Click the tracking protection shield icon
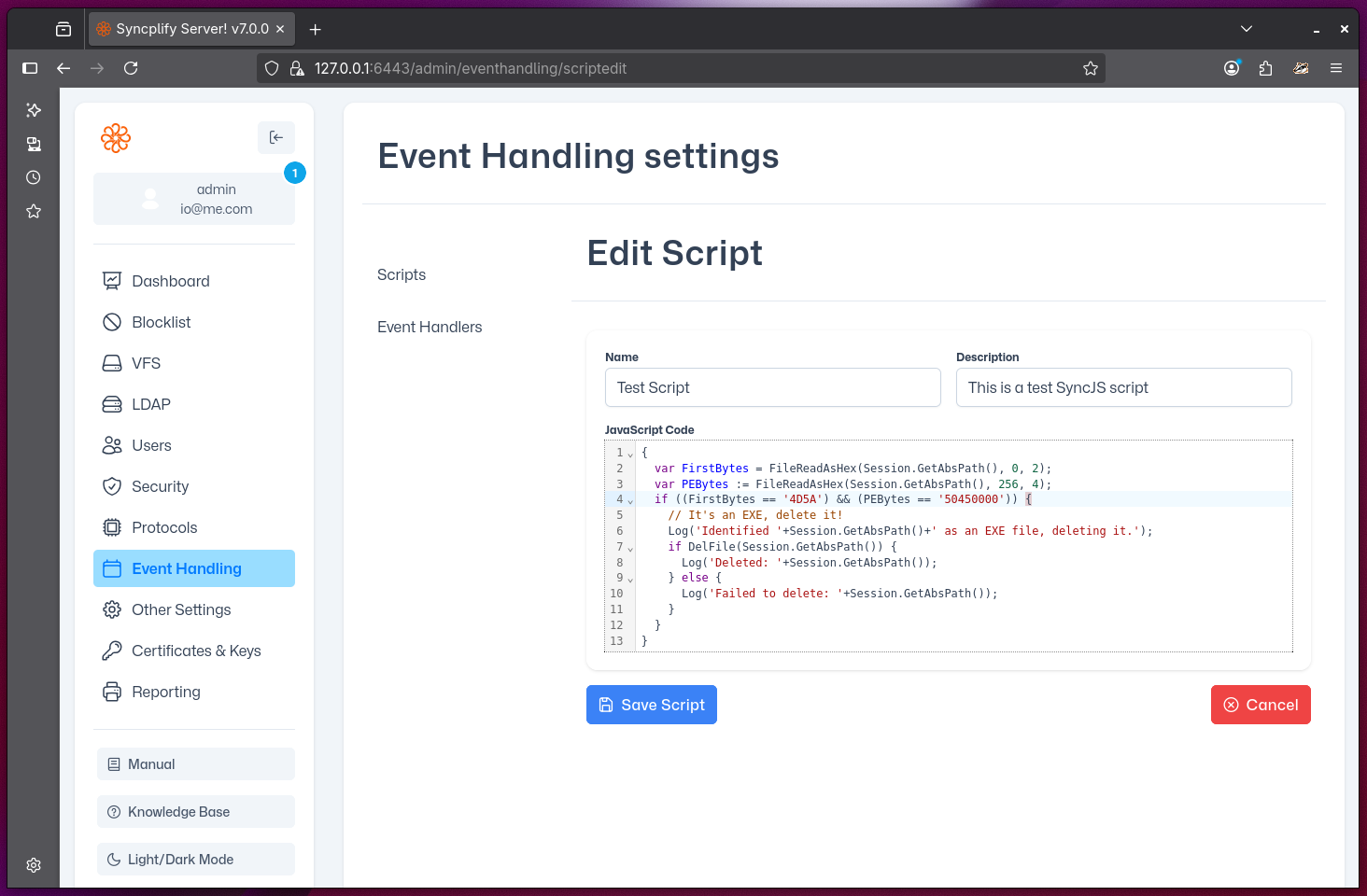The image size is (1367, 896). [x=271, y=67]
